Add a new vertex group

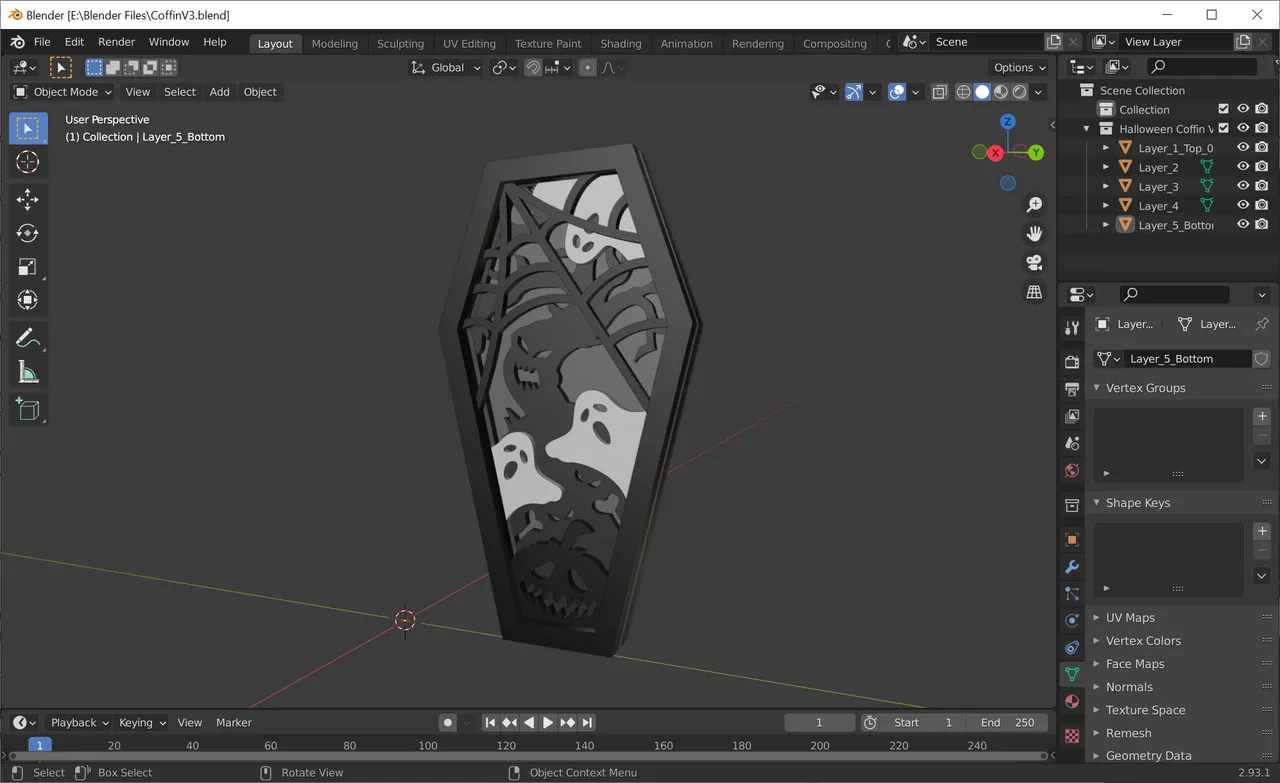point(1262,416)
